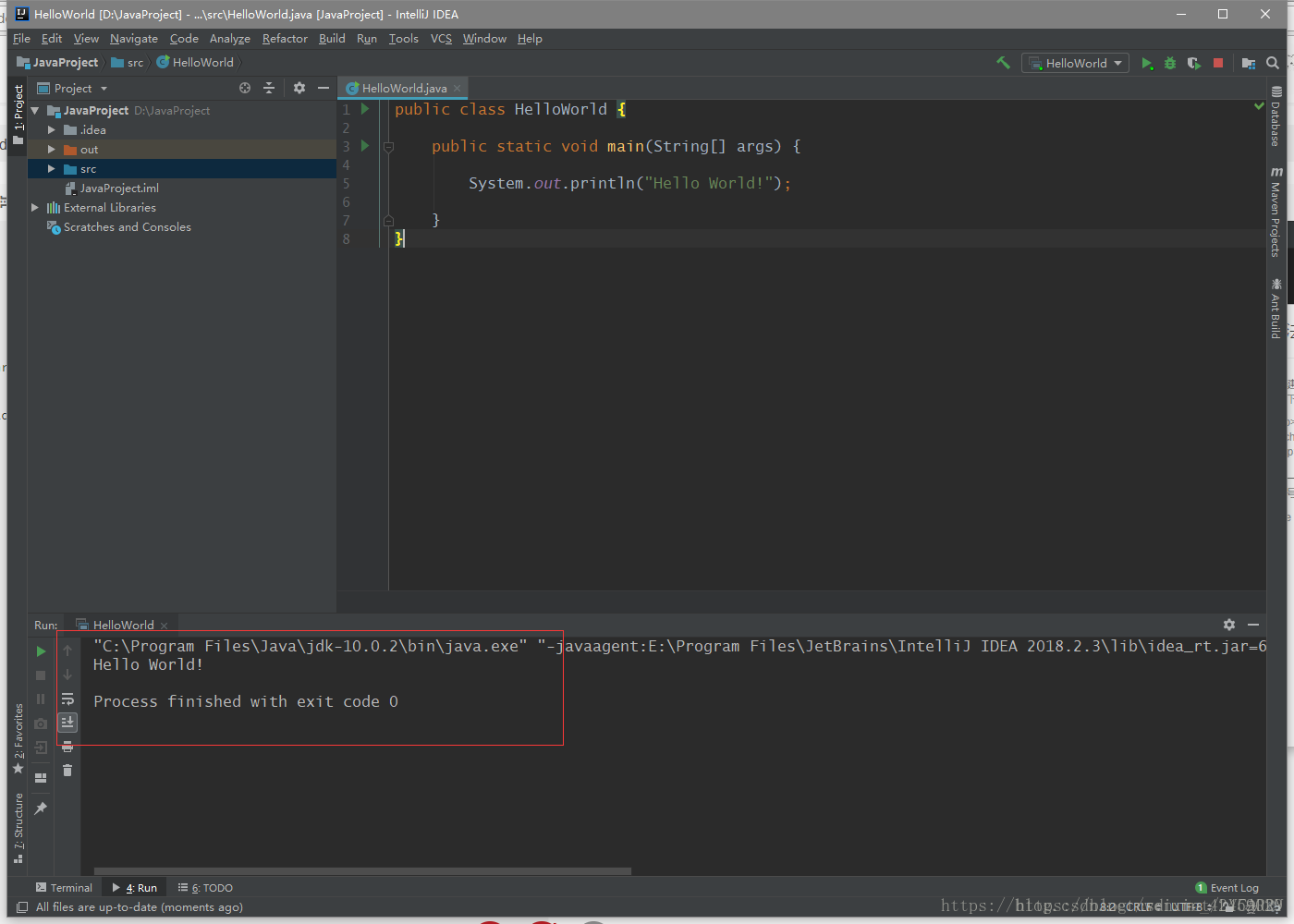Rerun HelloWorld in Run panel
The width and height of the screenshot is (1294, 924).
click(41, 651)
